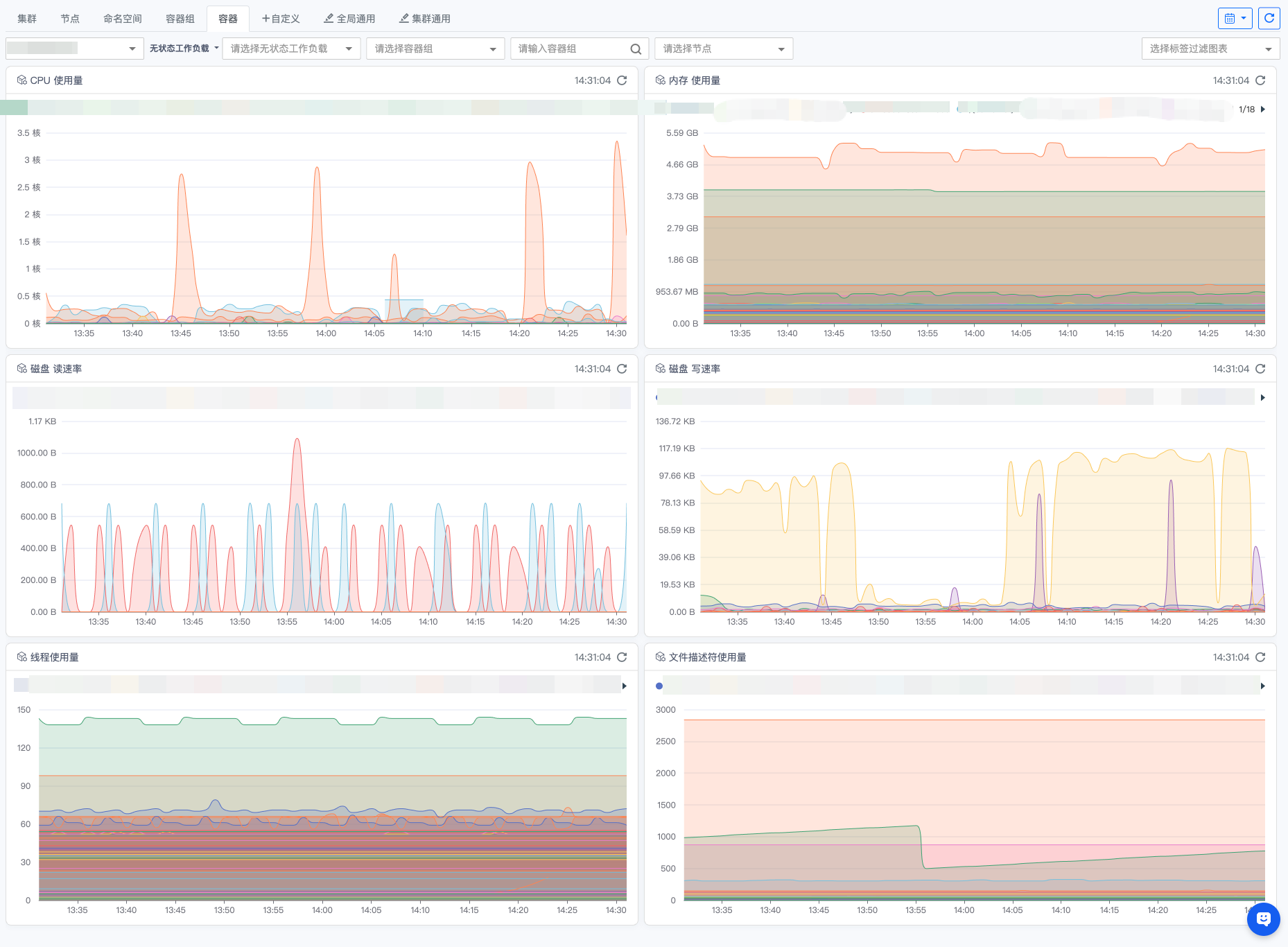Refresh the 内存 使用量 chart

click(x=1260, y=80)
